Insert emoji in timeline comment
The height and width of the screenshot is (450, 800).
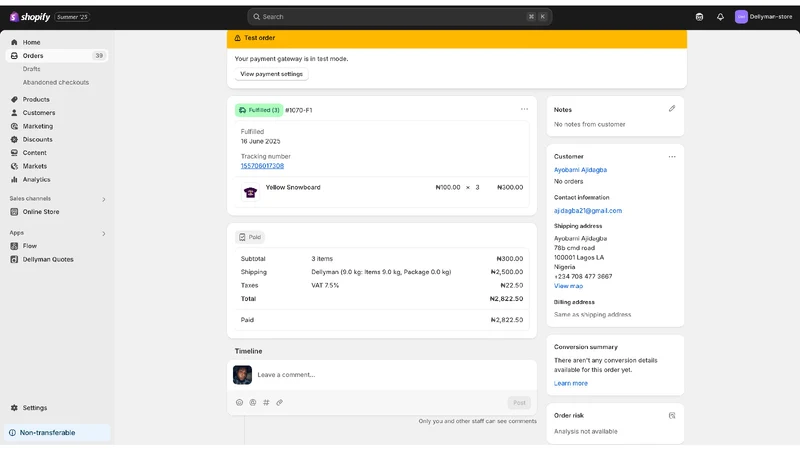[239, 403]
